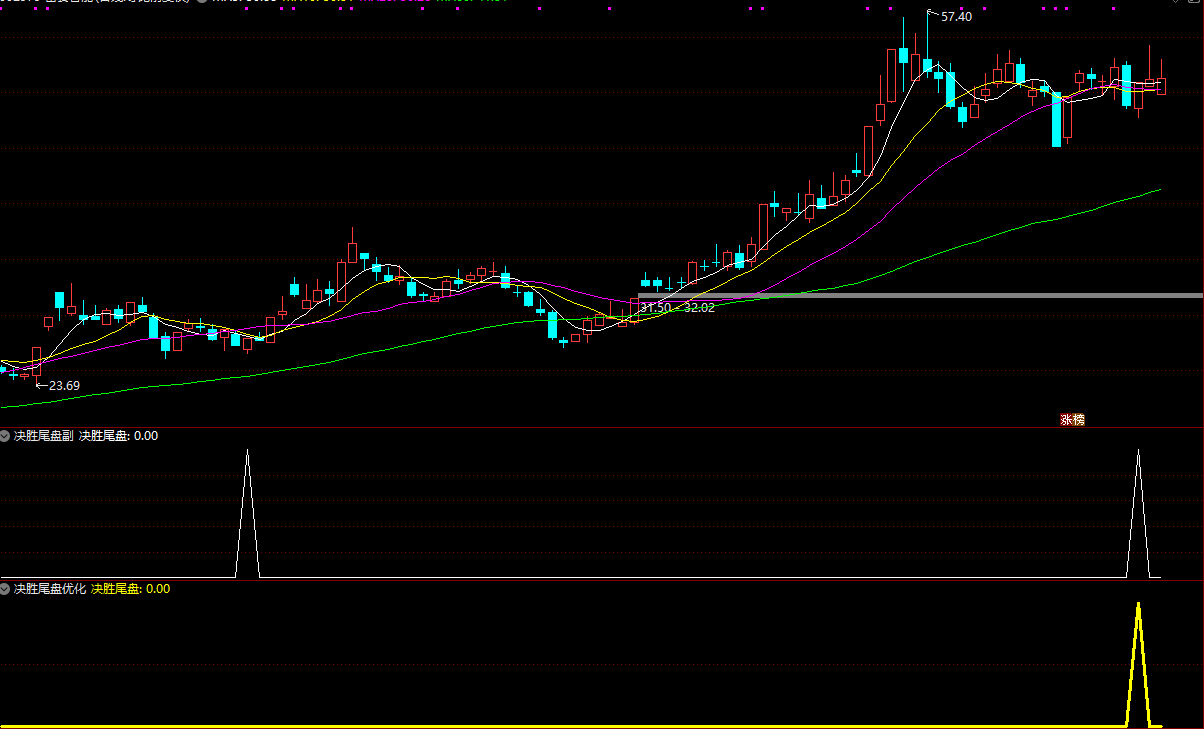Select the white 决胜尾盘: 0.00 value

(x=118, y=436)
